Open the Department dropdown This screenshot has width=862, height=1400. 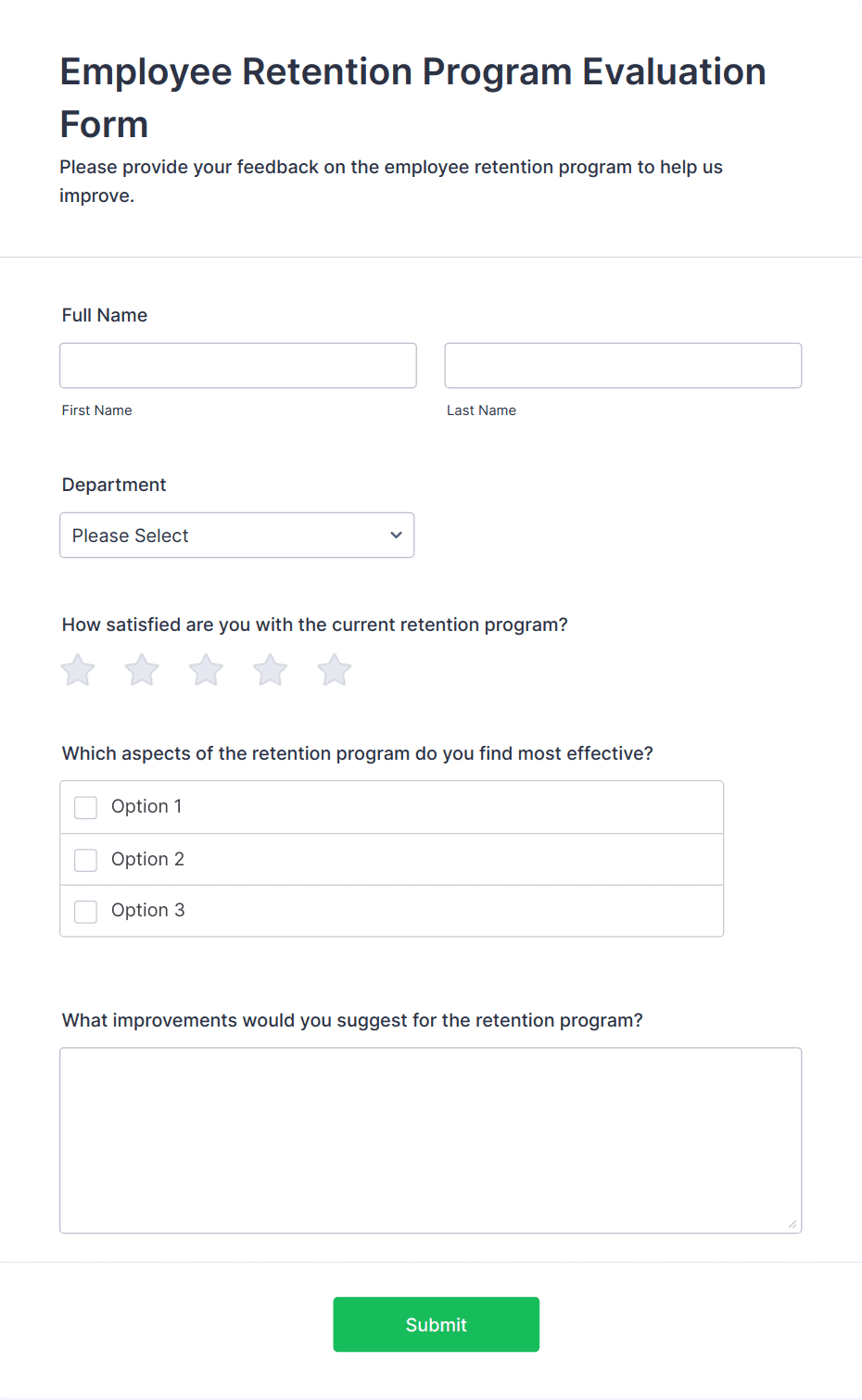click(x=237, y=536)
